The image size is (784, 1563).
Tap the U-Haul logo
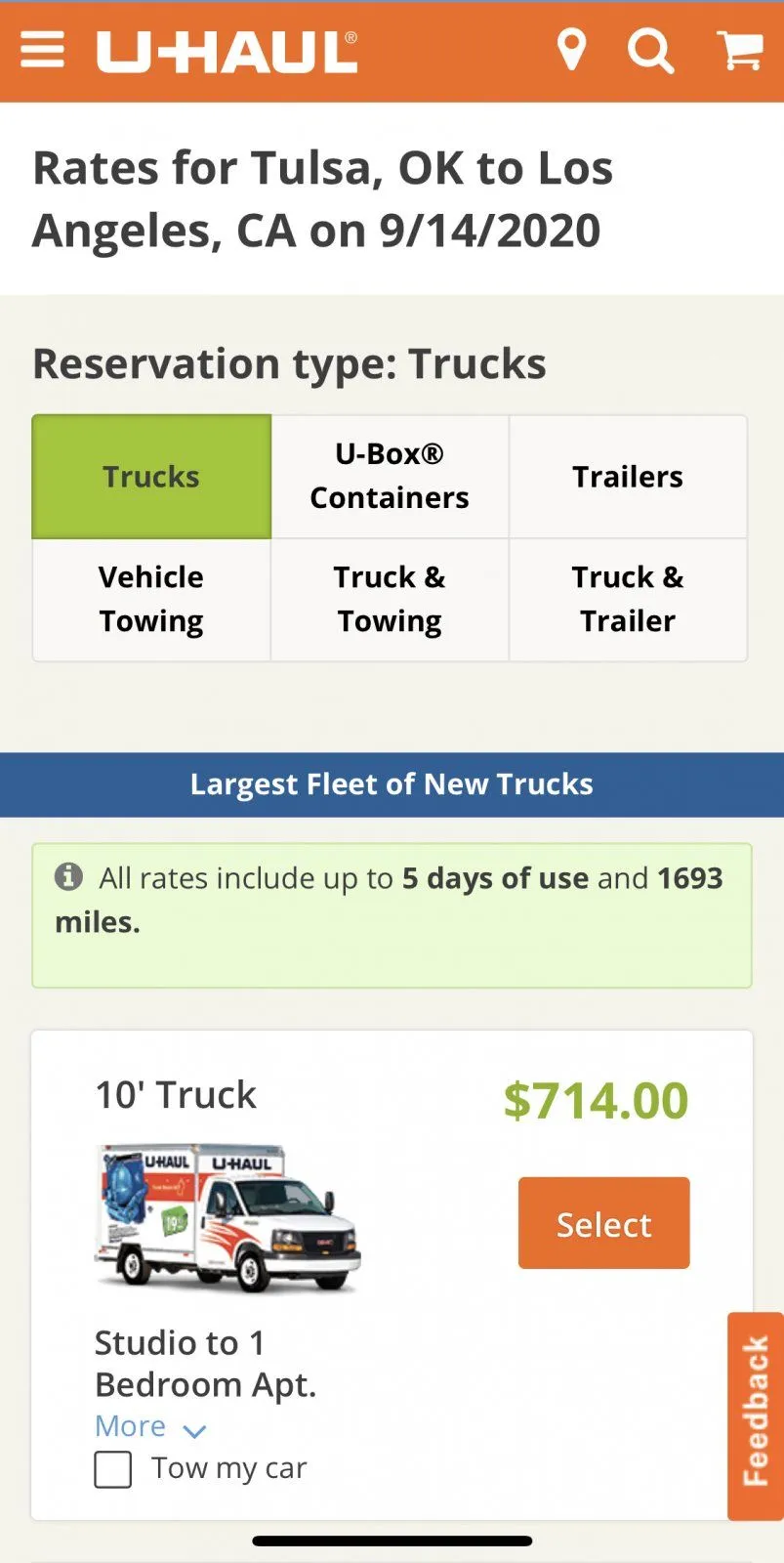tap(227, 52)
